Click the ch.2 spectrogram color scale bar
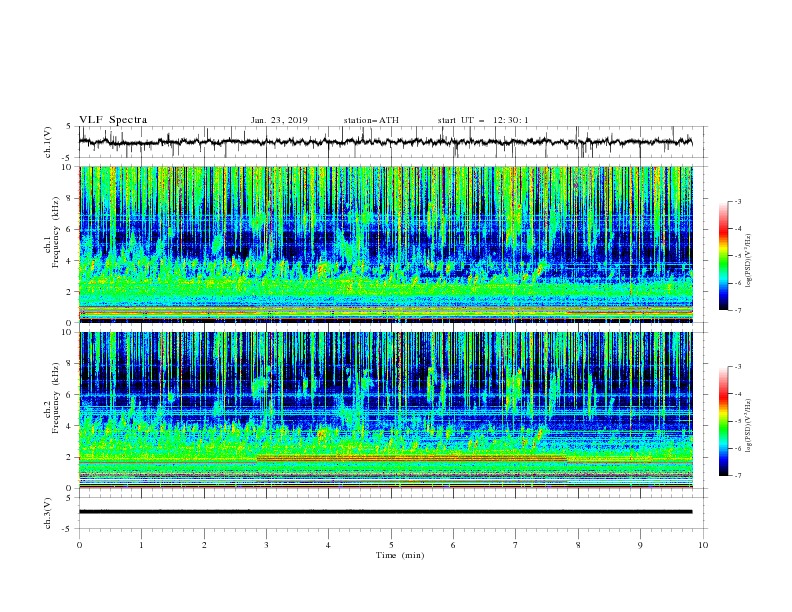Screen dimensions: 792x612 (724, 421)
